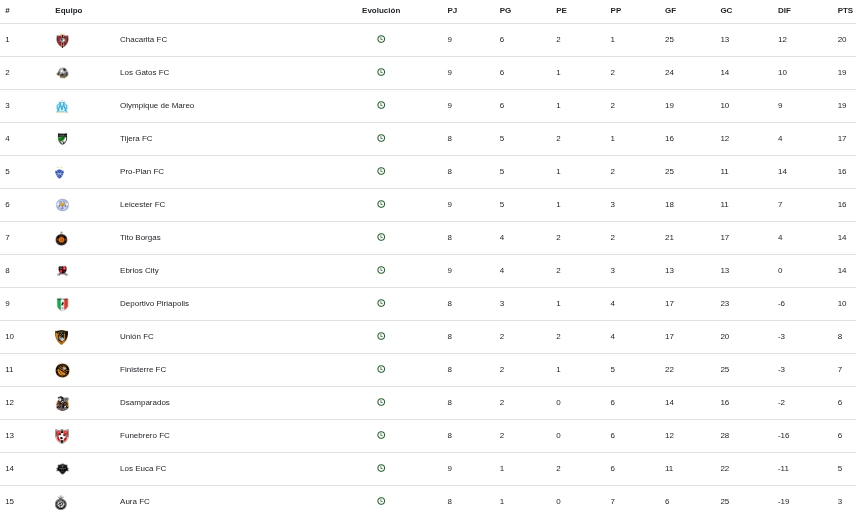Open evolution clock icon for Chacarita FC
The width and height of the screenshot is (856, 516).
pyautogui.click(x=381, y=39)
